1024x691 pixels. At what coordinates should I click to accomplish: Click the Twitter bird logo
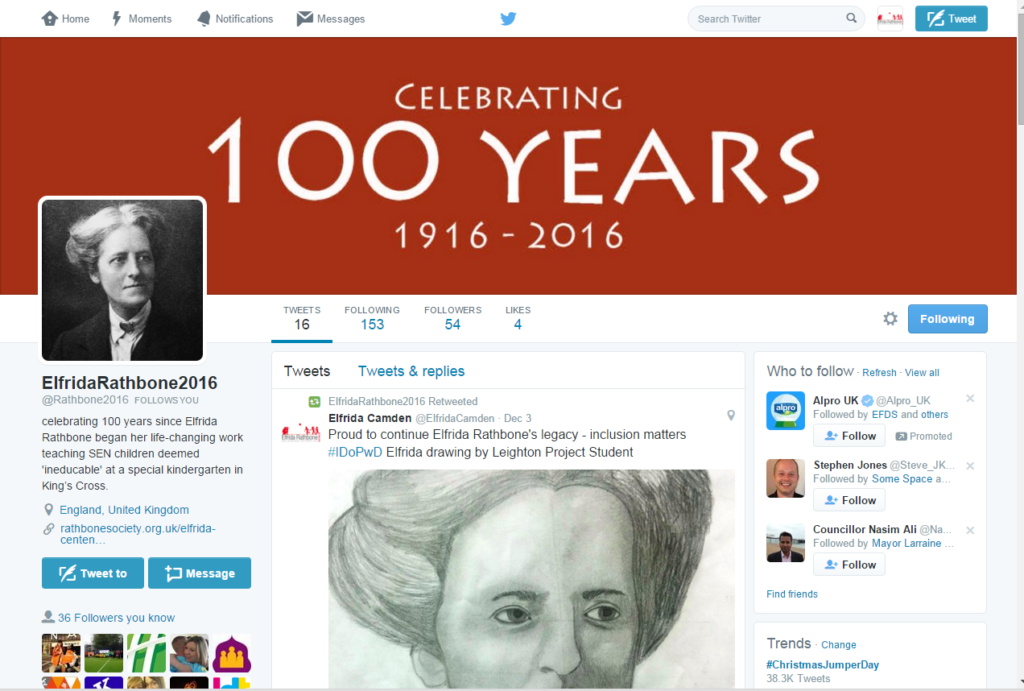[508, 18]
